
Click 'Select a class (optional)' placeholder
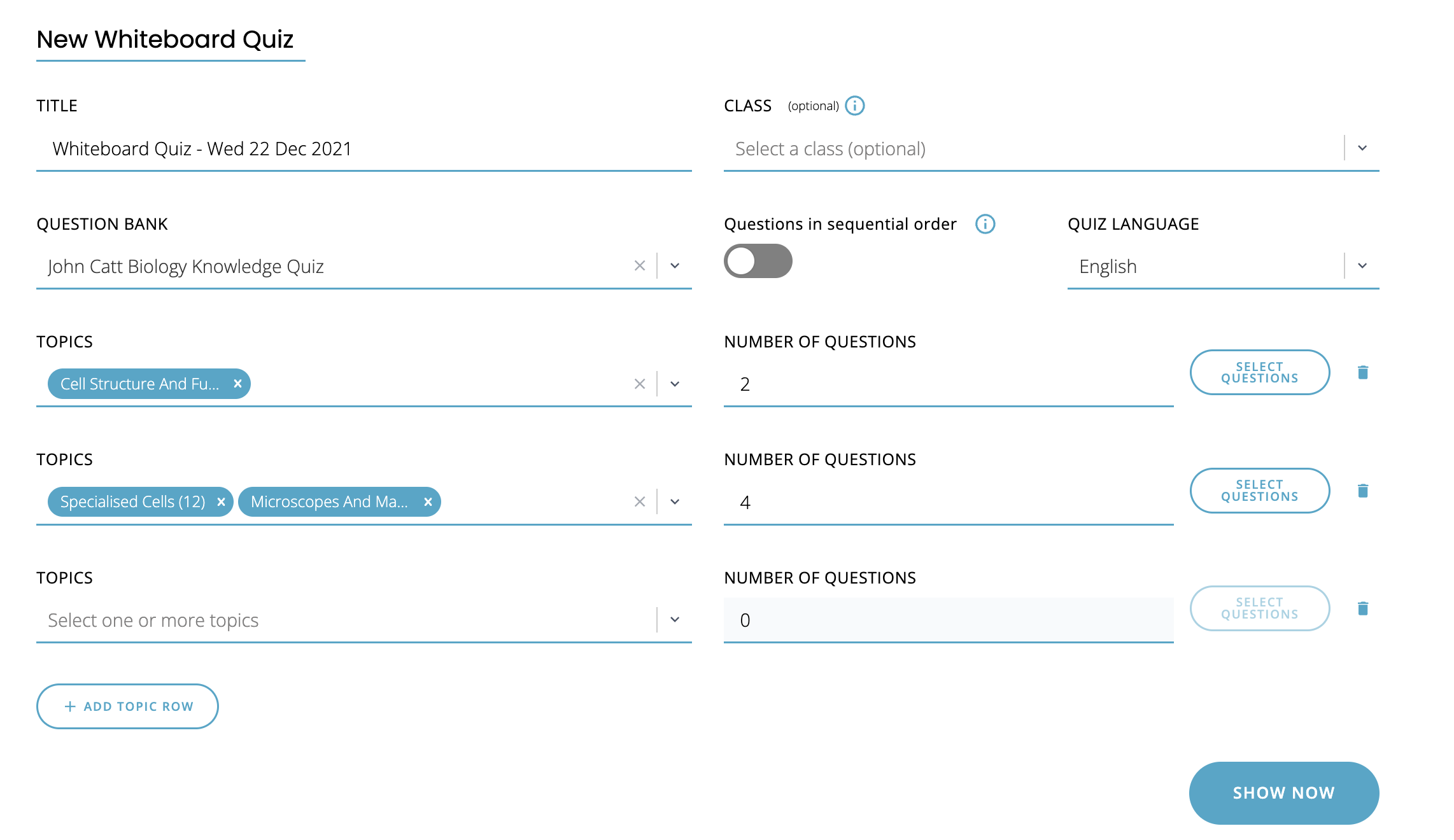pos(830,149)
